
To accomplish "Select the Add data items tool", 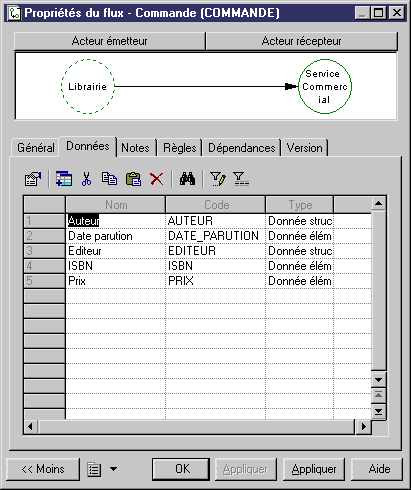I will (64, 179).
